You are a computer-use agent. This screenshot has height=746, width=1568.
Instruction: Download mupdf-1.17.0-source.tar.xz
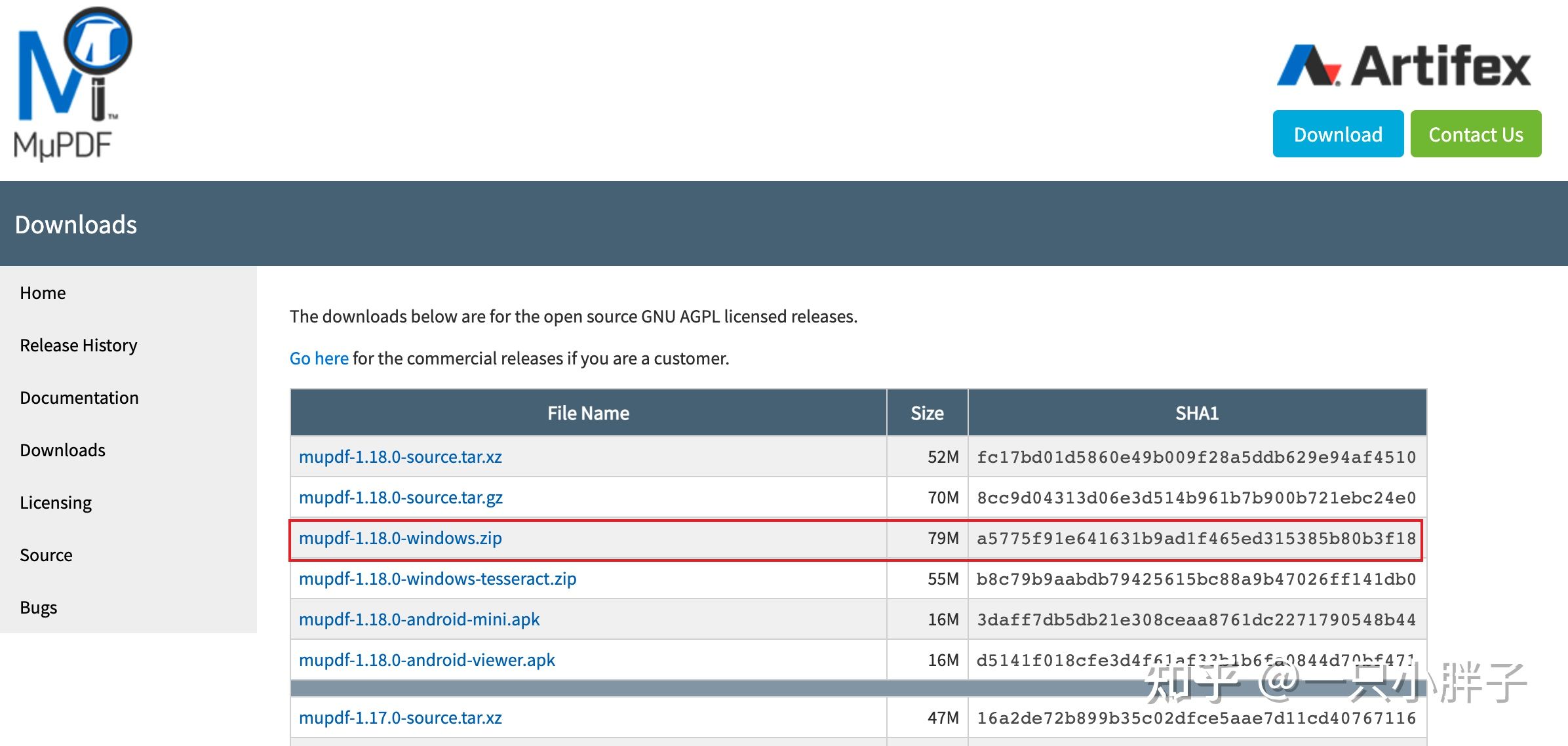coord(400,718)
